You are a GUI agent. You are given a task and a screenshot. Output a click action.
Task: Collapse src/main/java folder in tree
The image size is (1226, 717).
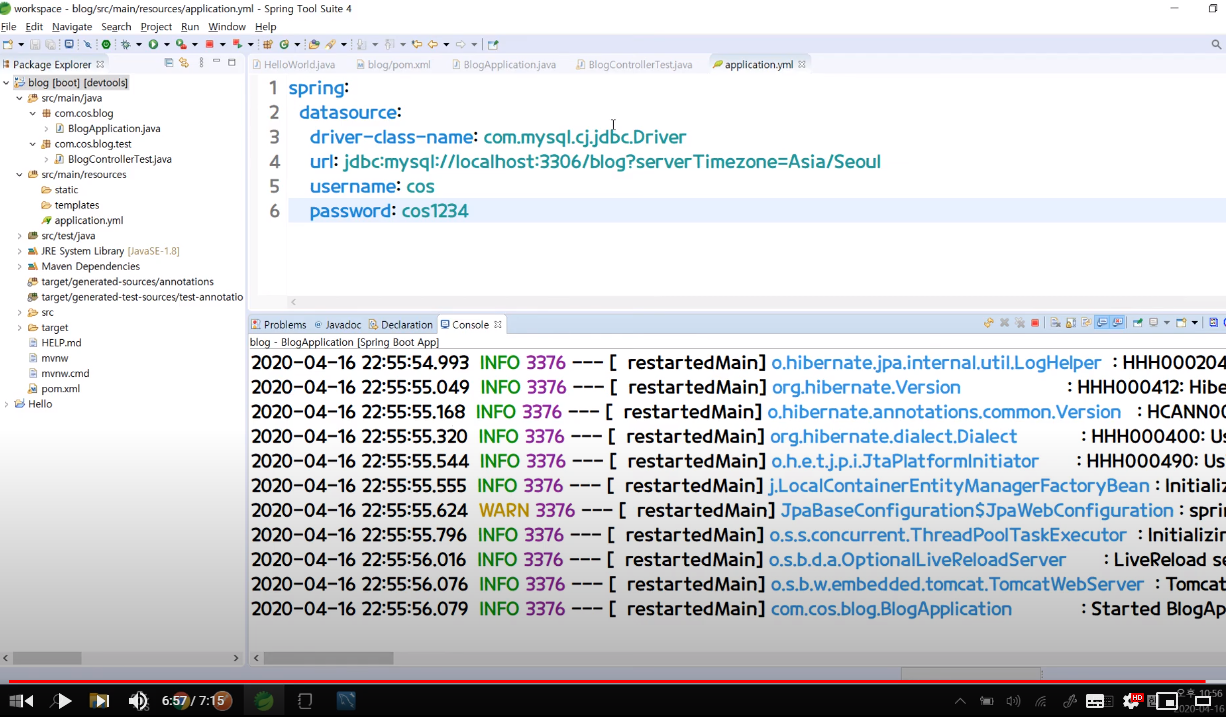click(19, 98)
